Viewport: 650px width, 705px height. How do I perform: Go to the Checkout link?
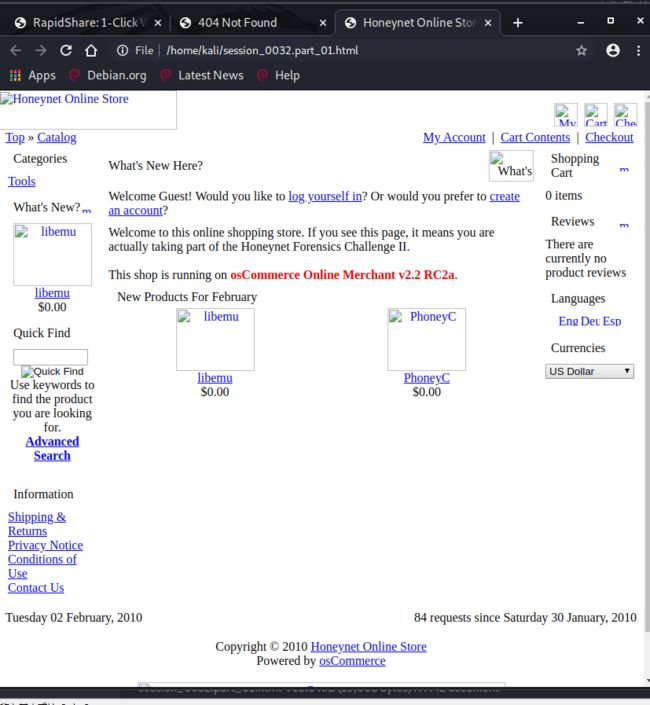click(609, 137)
